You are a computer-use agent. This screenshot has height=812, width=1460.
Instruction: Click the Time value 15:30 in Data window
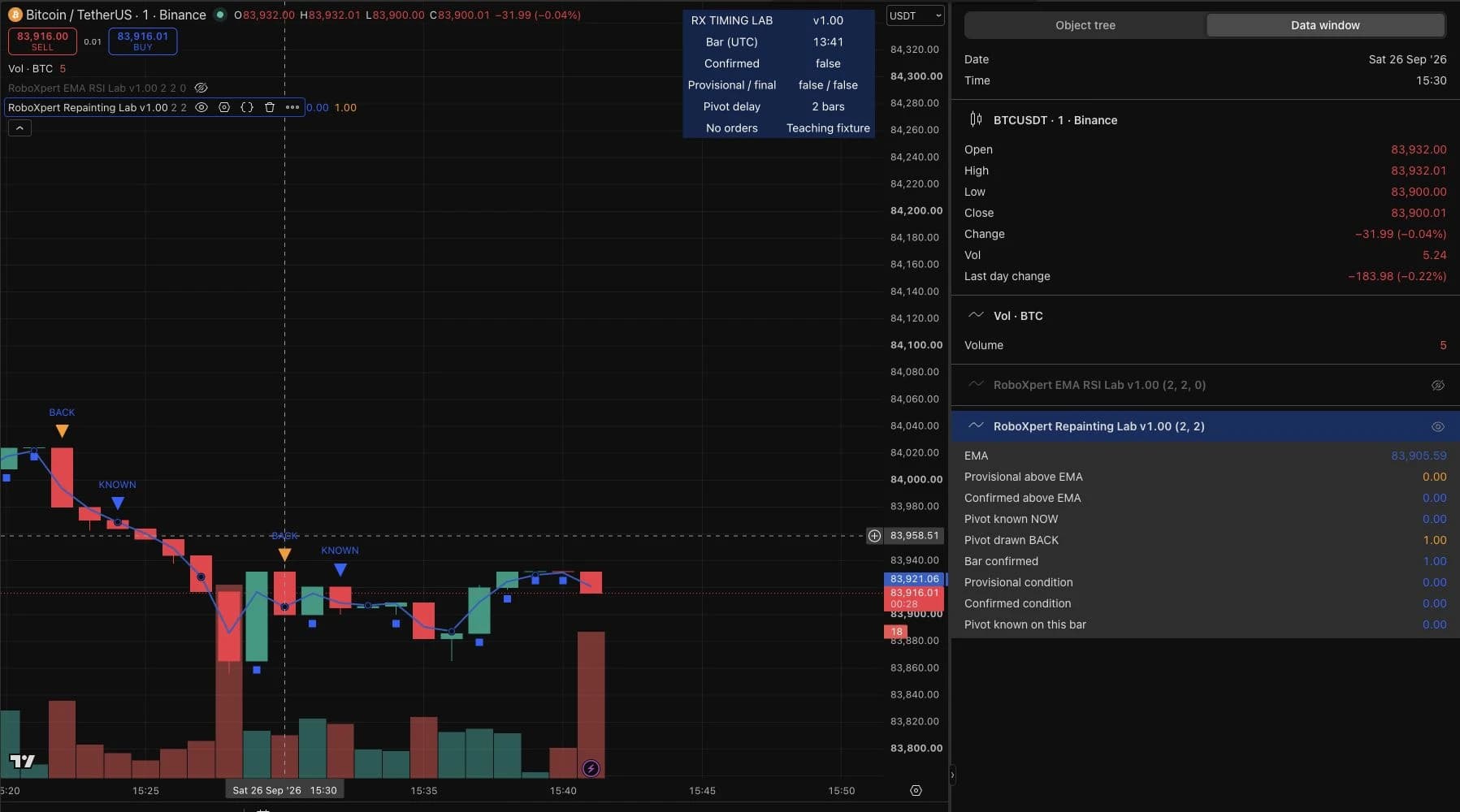pyautogui.click(x=1432, y=80)
